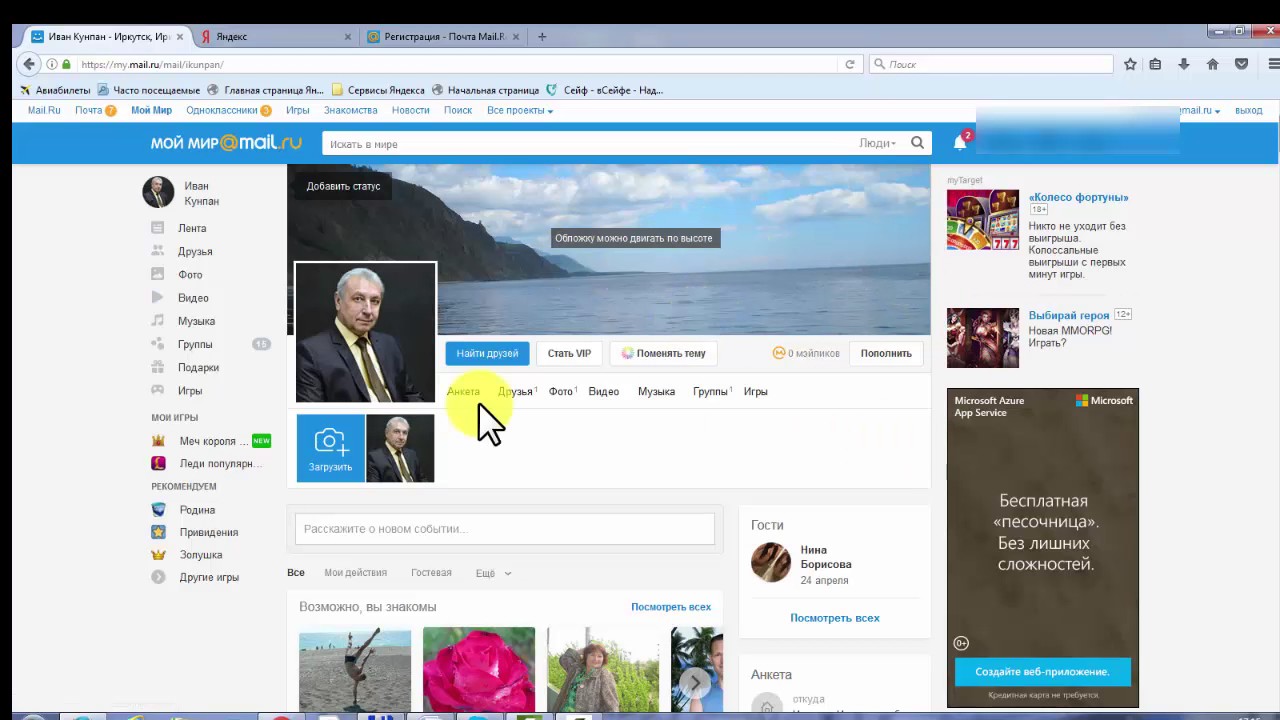
Task: Expand the Ещё feed filter dropdown
Action: 493,573
